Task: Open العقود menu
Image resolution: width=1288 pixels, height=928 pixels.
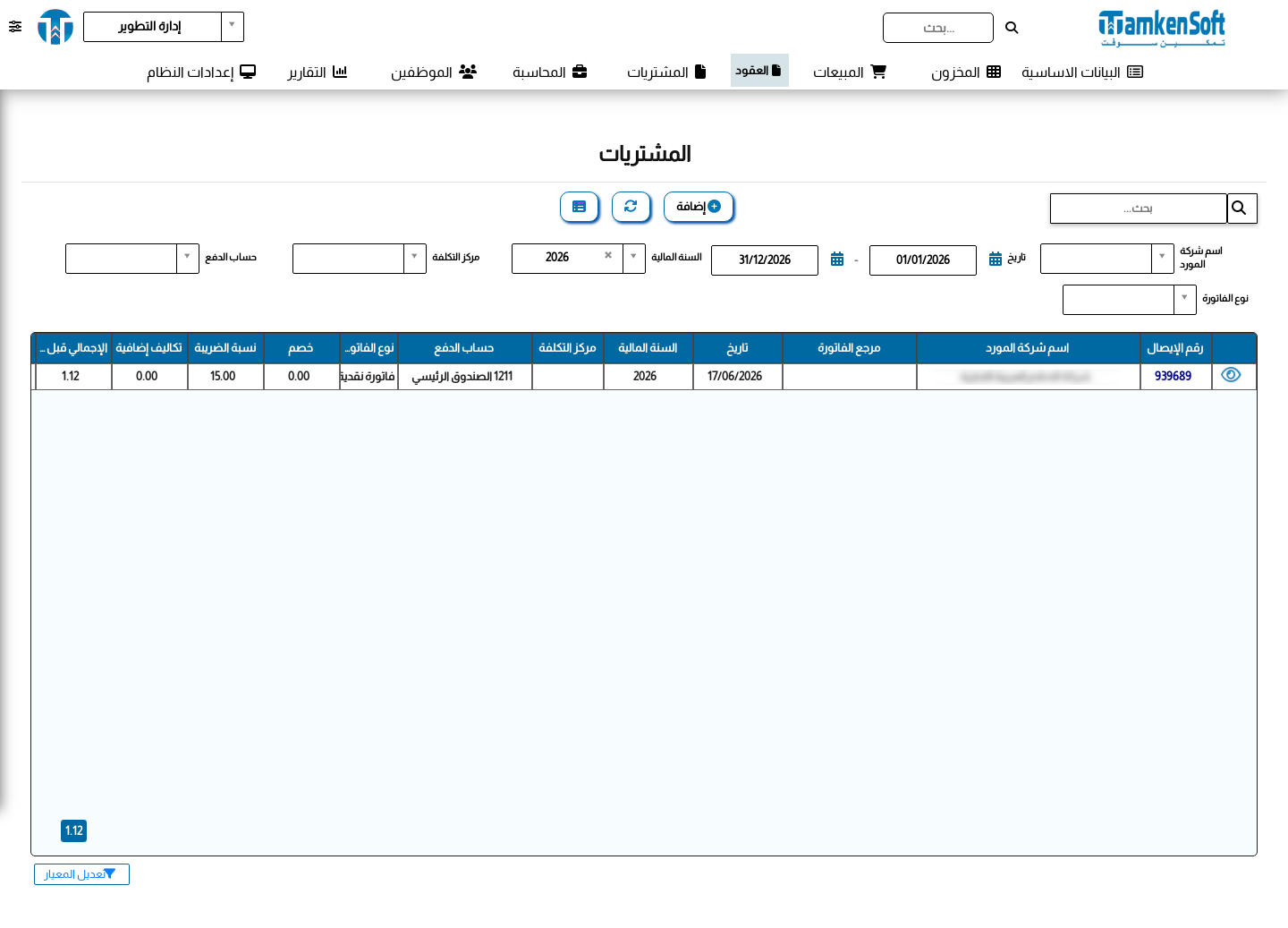Action: (x=759, y=71)
